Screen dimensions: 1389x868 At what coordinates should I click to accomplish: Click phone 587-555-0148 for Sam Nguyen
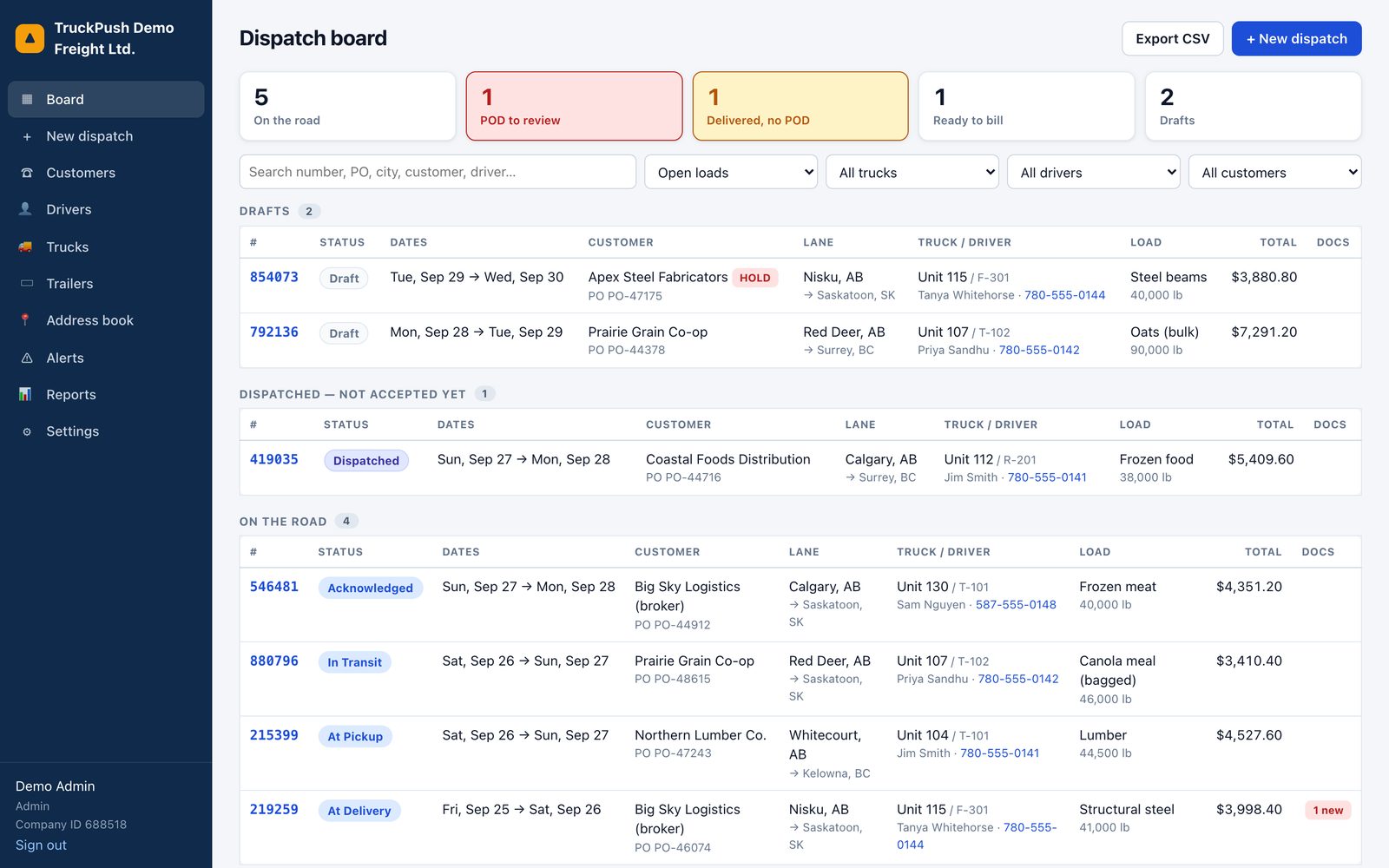tap(1016, 605)
